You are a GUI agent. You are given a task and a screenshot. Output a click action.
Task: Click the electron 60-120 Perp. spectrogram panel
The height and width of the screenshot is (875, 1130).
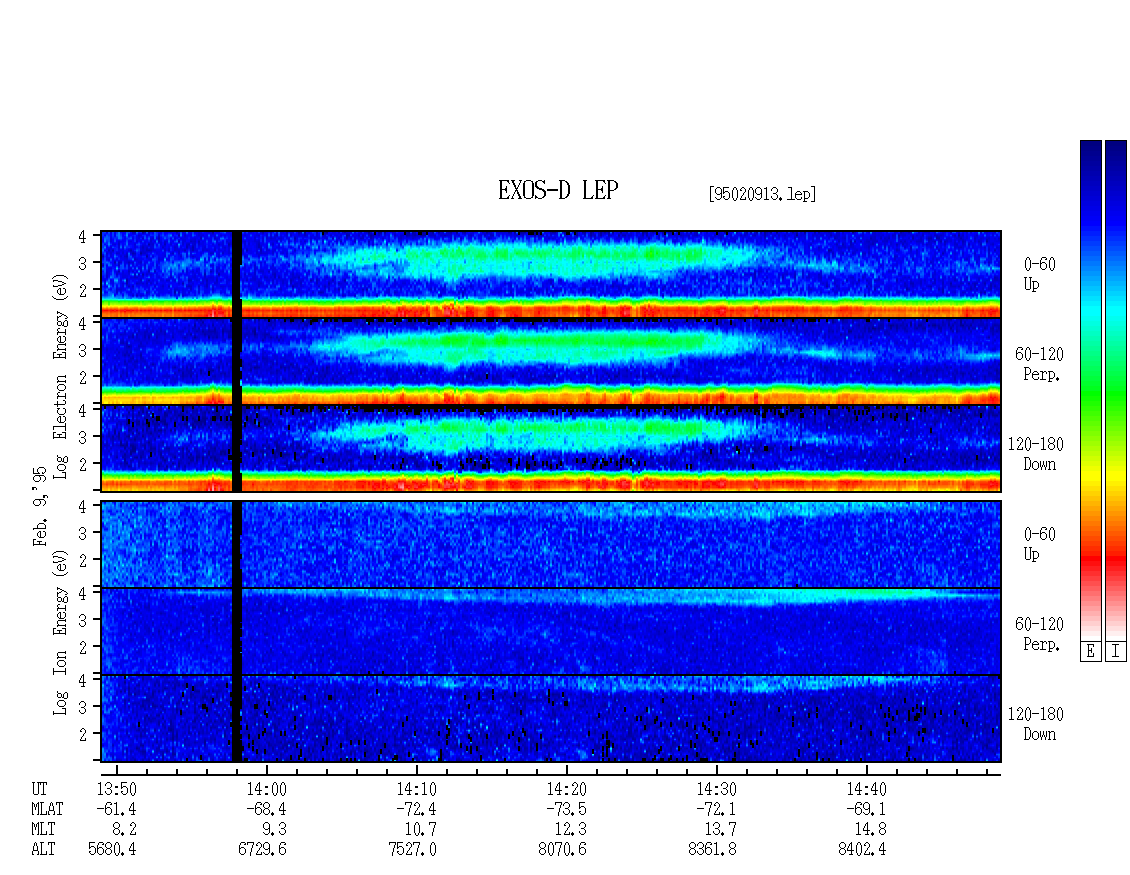[x=551, y=361]
